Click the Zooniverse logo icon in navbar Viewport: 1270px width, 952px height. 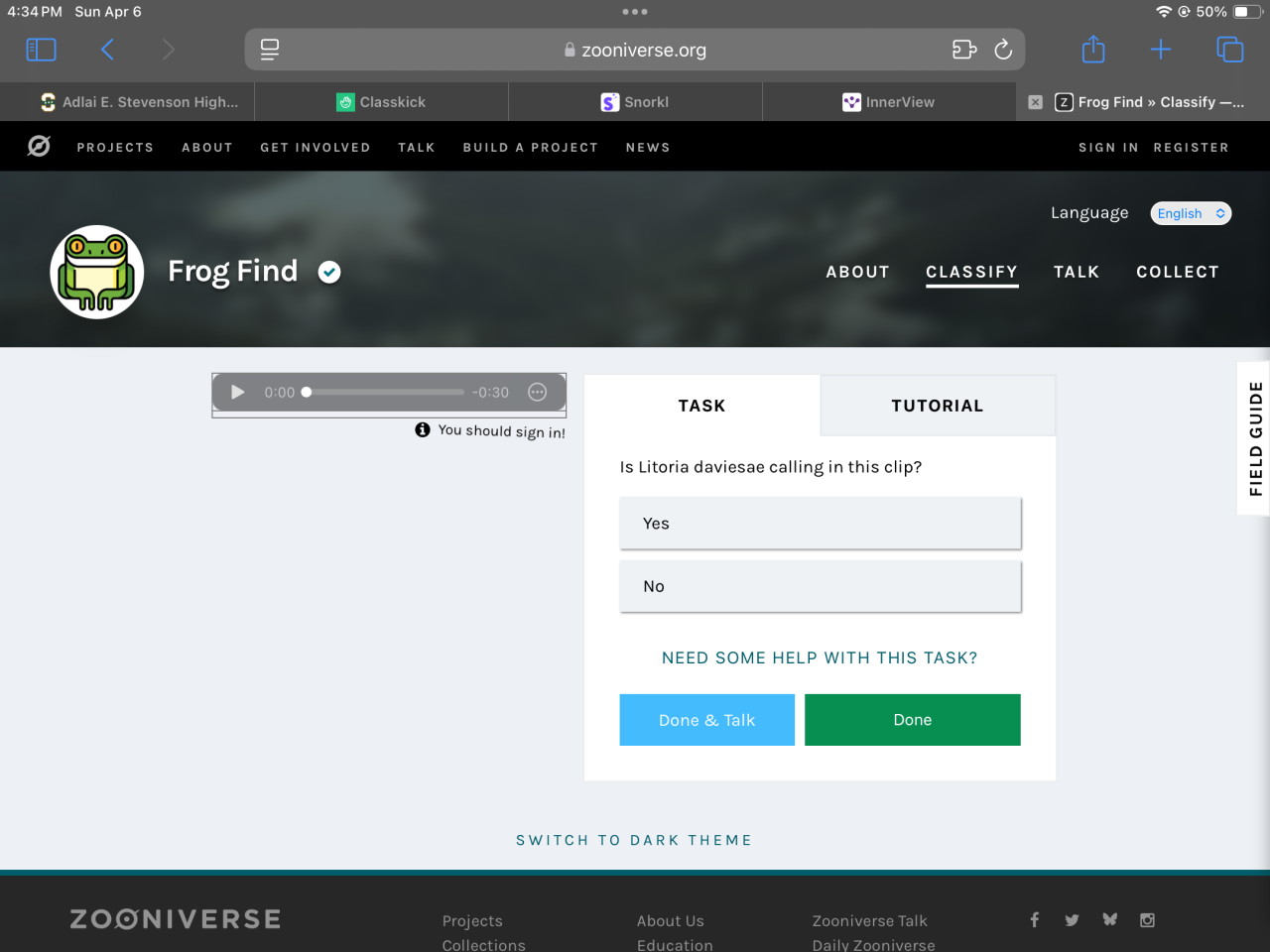[39, 147]
